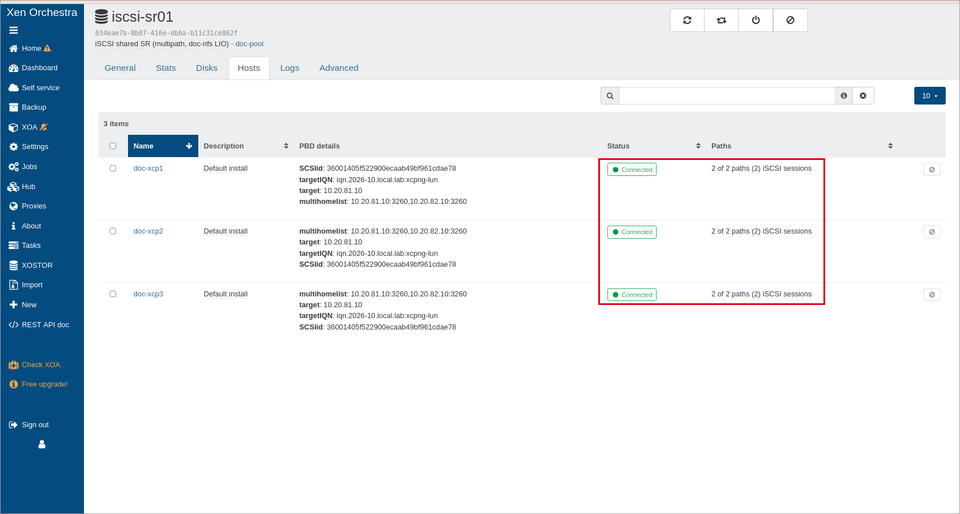Viewport: 960px width, 514px height.
Task: Sort by the Paths column
Action: pyautogui.click(x=801, y=146)
